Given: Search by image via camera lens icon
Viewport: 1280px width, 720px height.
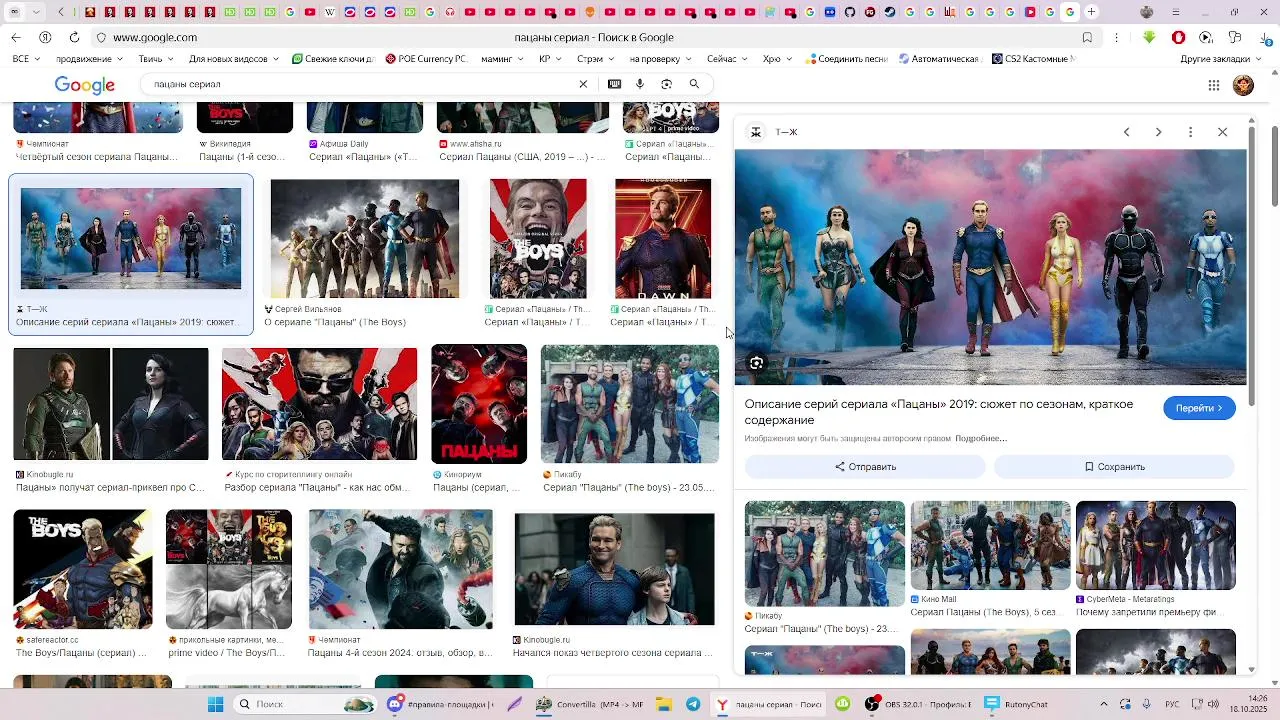Looking at the screenshot, I should point(667,84).
